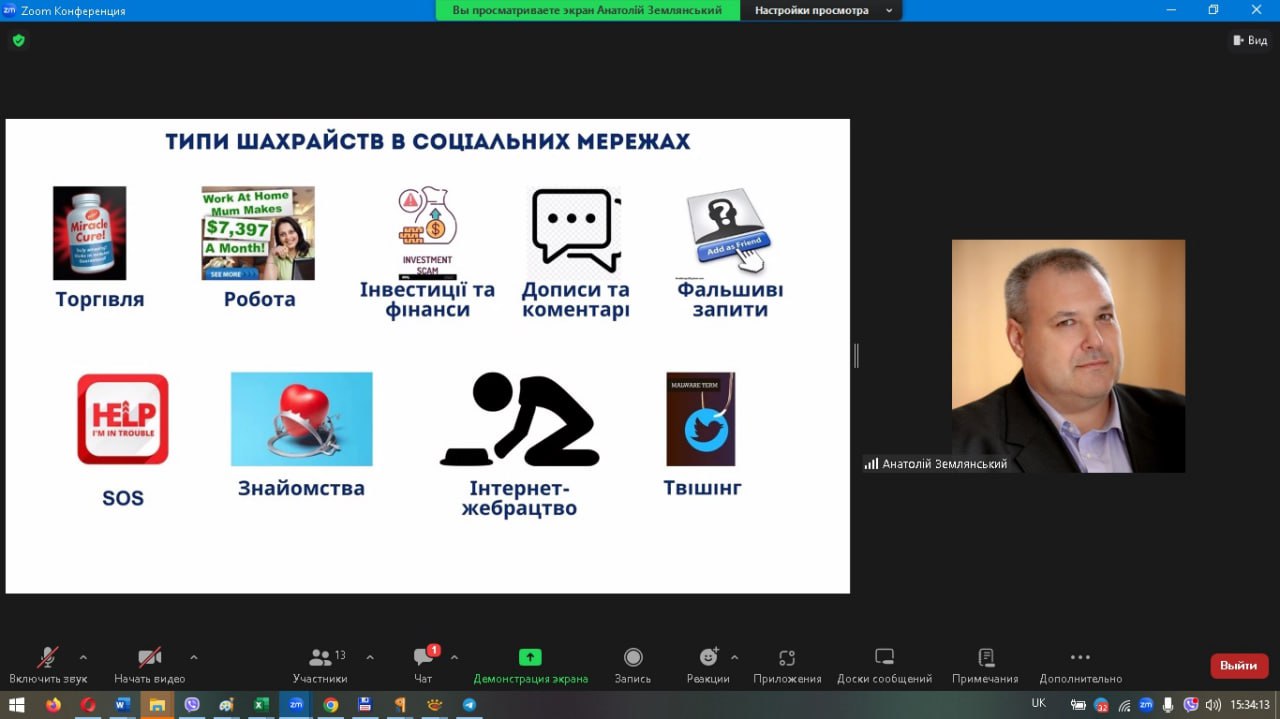Image resolution: width=1280 pixels, height=719 pixels.
Task: Start recording with Запись button
Action: [633, 665]
